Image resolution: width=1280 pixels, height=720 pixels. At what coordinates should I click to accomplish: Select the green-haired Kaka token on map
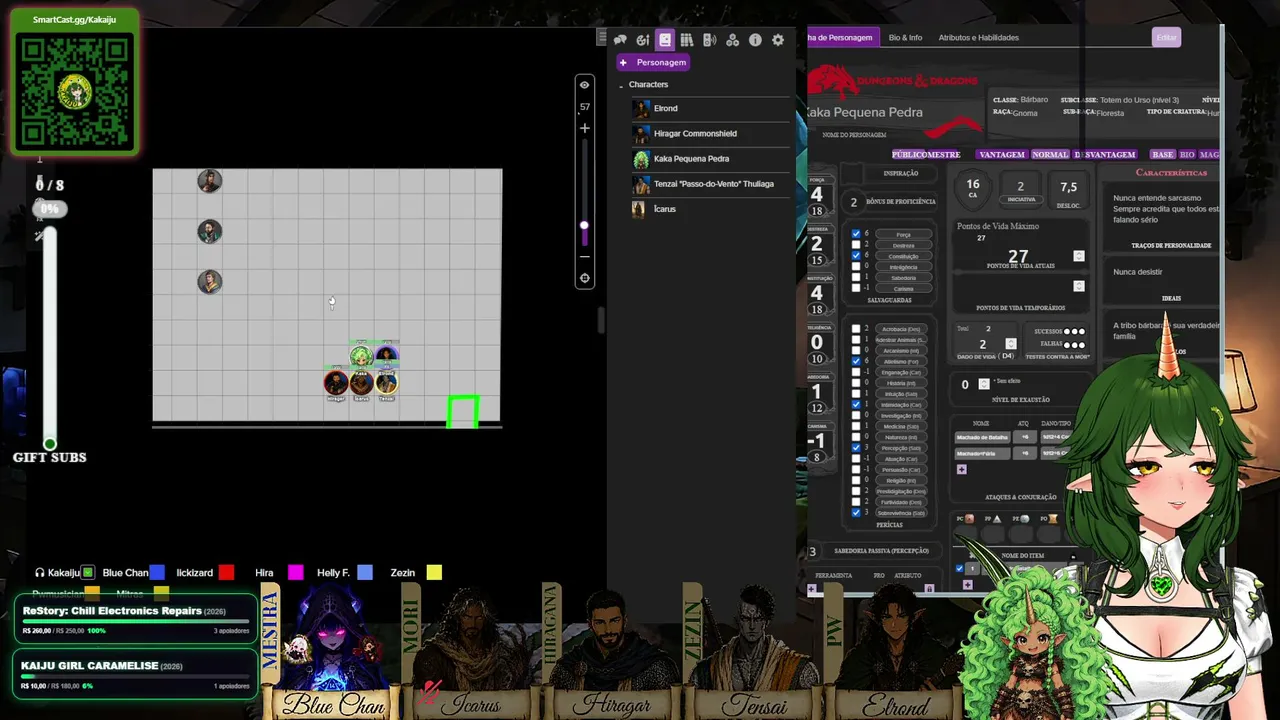tap(361, 356)
